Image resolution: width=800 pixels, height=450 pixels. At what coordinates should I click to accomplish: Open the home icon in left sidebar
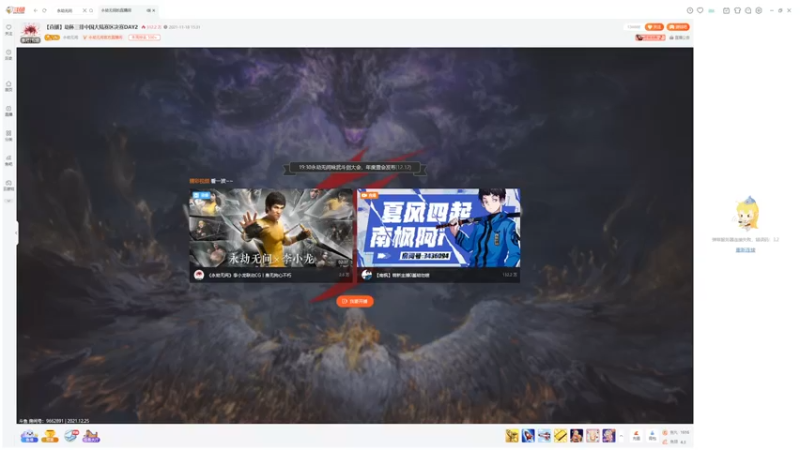click(x=9, y=86)
